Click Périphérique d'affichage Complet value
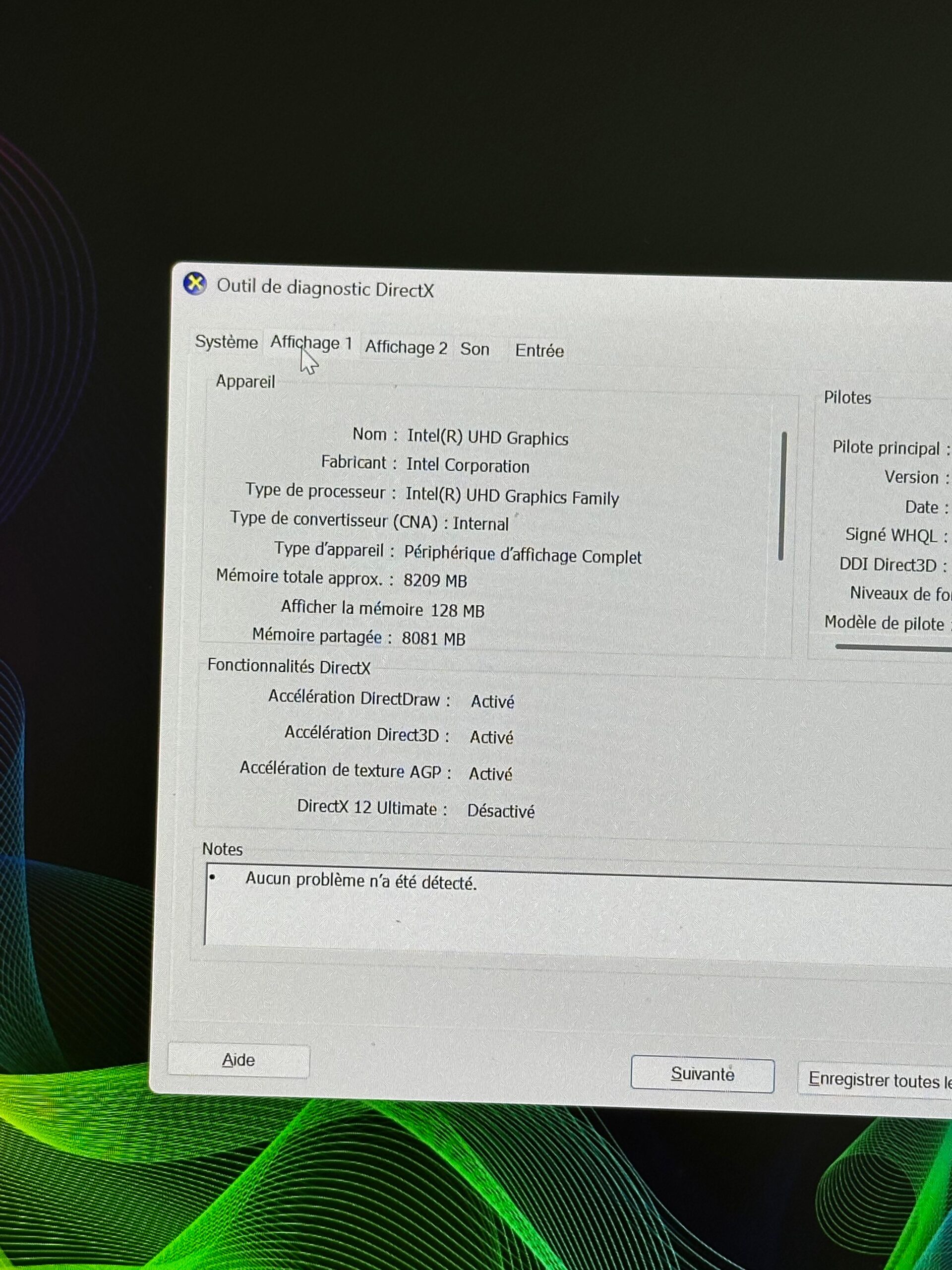The height and width of the screenshot is (1270, 952). click(523, 556)
